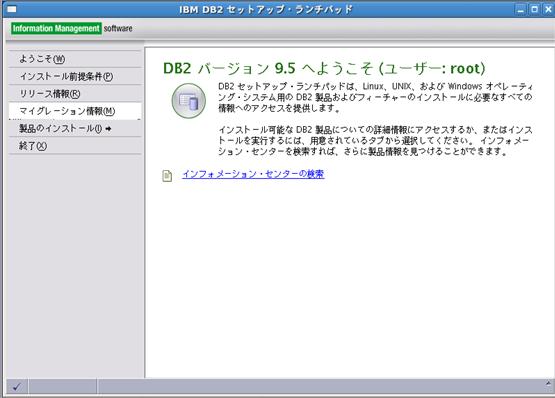Click document icon beside Information Center link
The image size is (555, 398).
(167, 176)
